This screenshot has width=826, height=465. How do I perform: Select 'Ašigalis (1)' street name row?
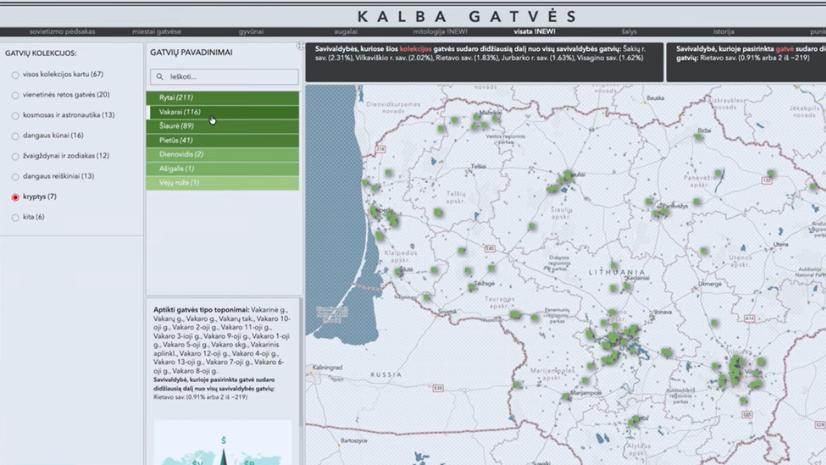222,169
